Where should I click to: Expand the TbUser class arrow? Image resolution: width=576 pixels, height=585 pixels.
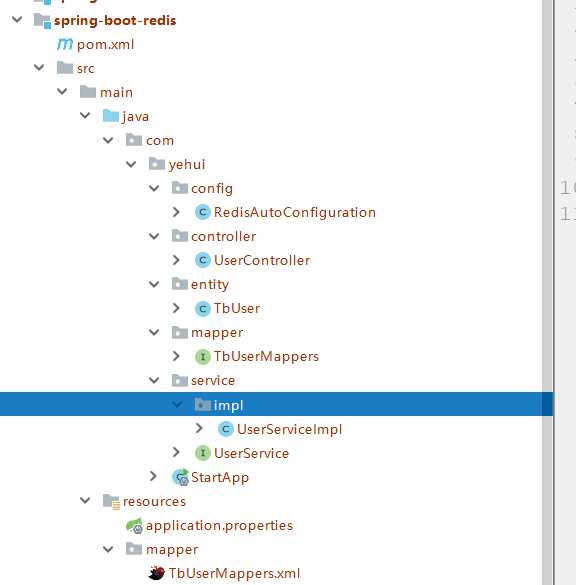coord(176,308)
